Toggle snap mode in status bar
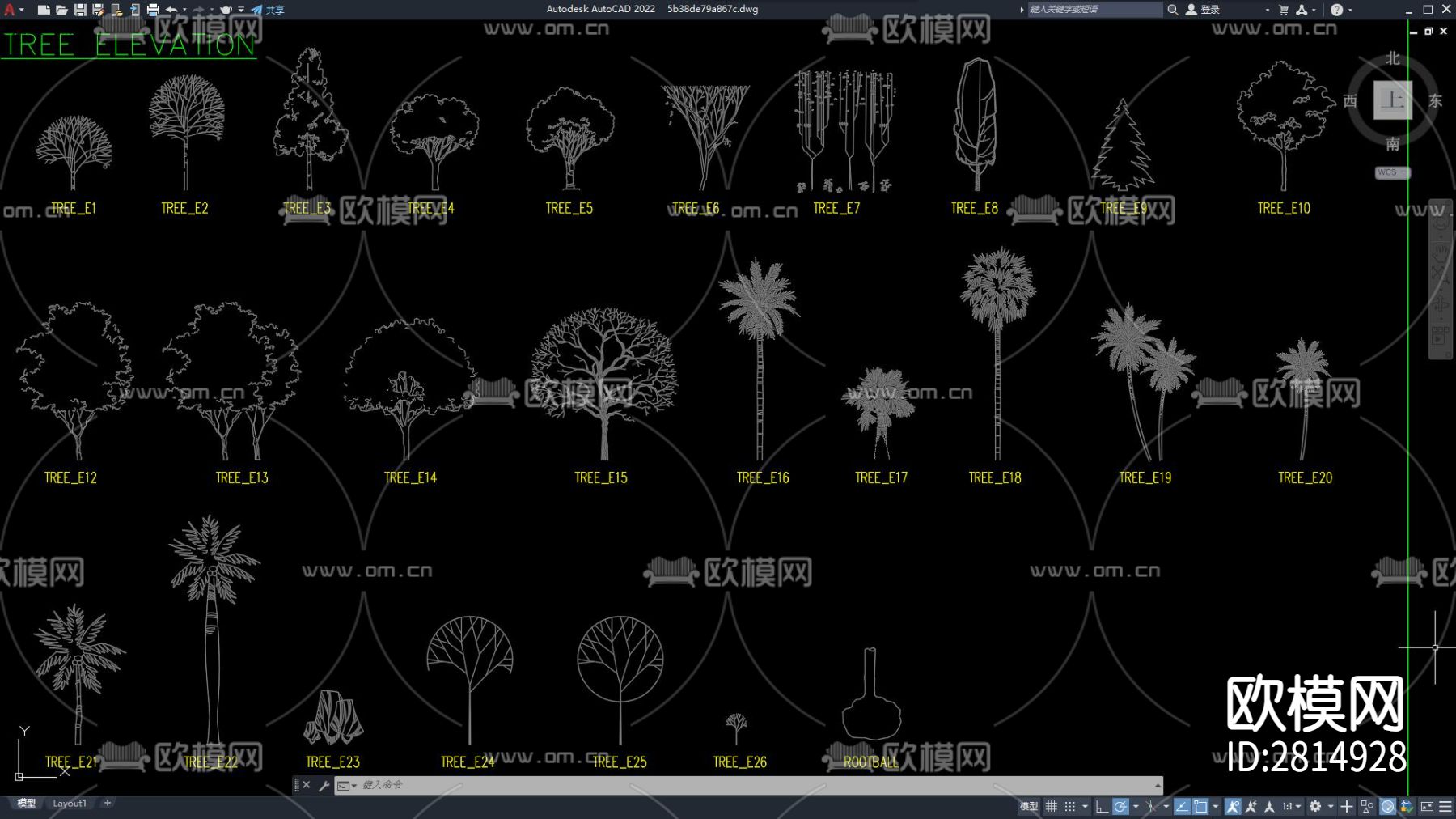Image resolution: width=1456 pixels, height=819 pixels. (1070, 806)
